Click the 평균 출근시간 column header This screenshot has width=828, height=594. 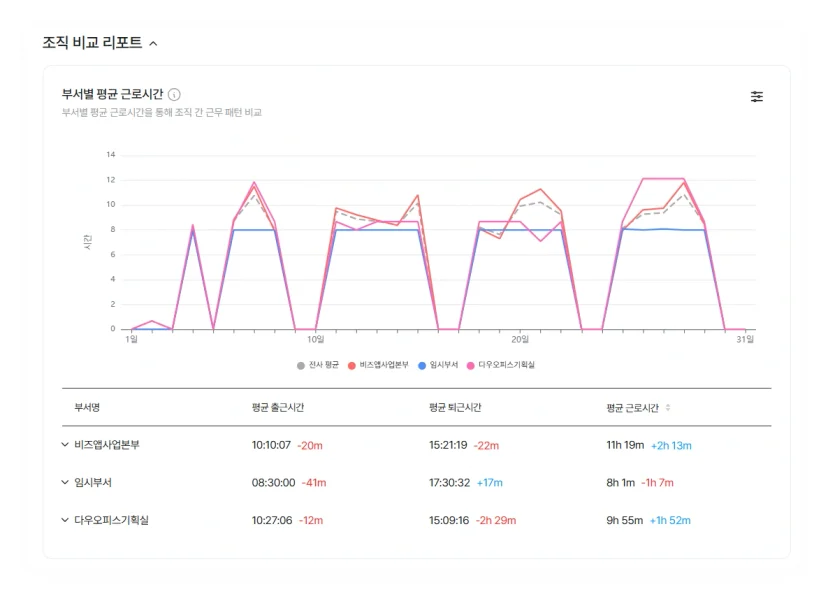click(x=278, y=407)
